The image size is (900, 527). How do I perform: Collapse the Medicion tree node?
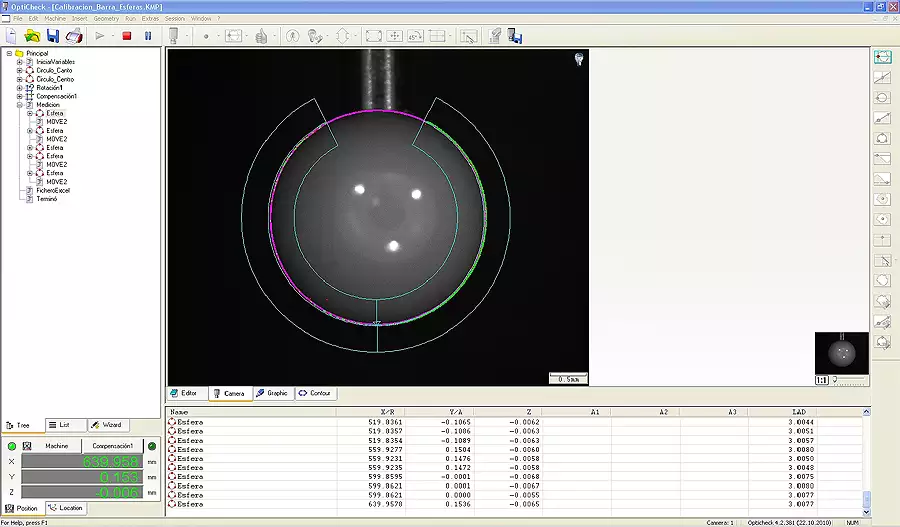coord(20,105)
